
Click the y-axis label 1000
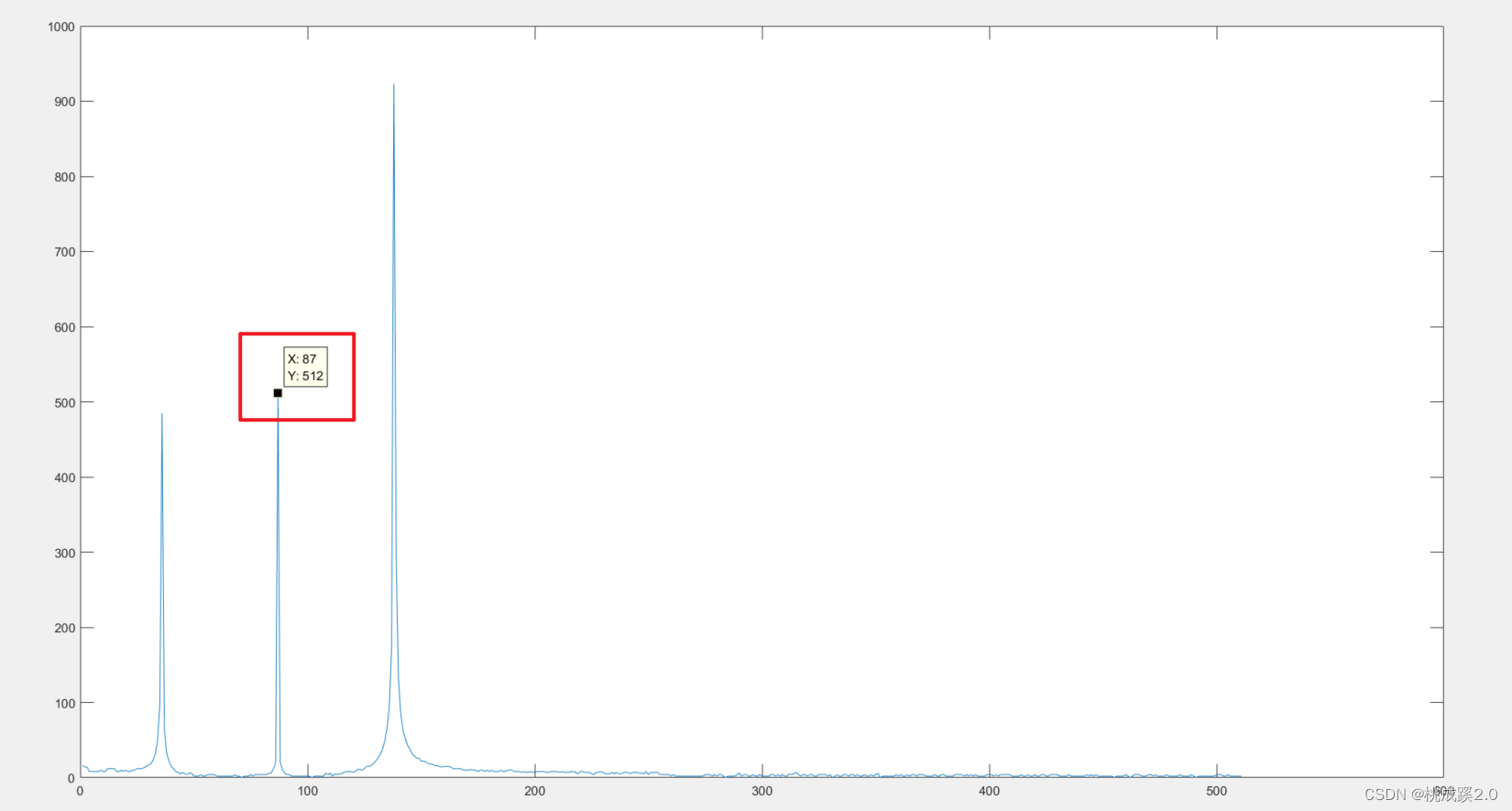pyautogui.click(x=61, y=27)
